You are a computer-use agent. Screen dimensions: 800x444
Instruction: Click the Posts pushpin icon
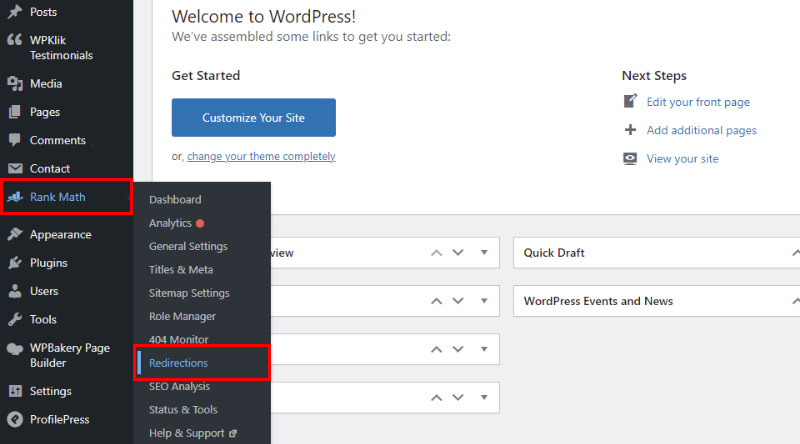click(x=15, y=11)
